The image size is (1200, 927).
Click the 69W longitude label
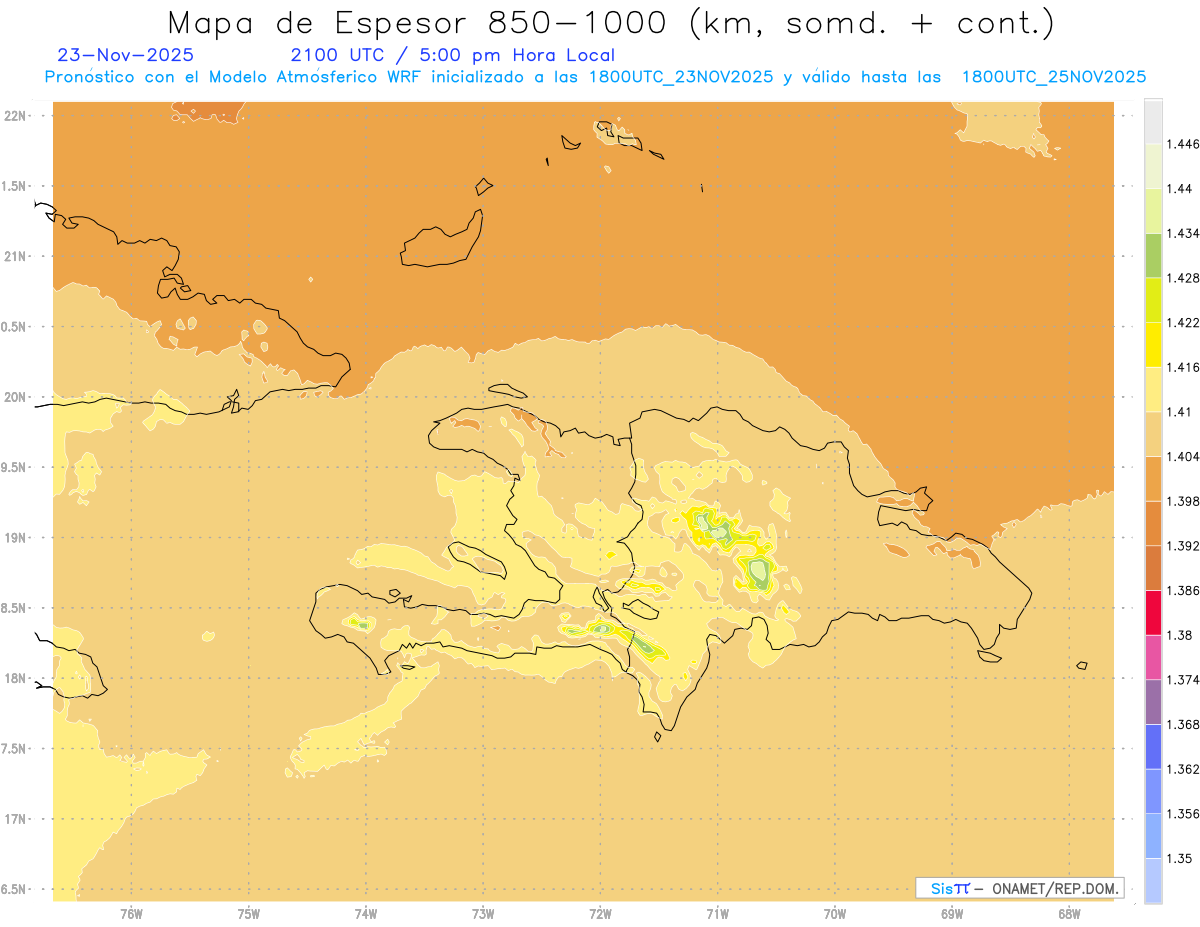point(952,914)
